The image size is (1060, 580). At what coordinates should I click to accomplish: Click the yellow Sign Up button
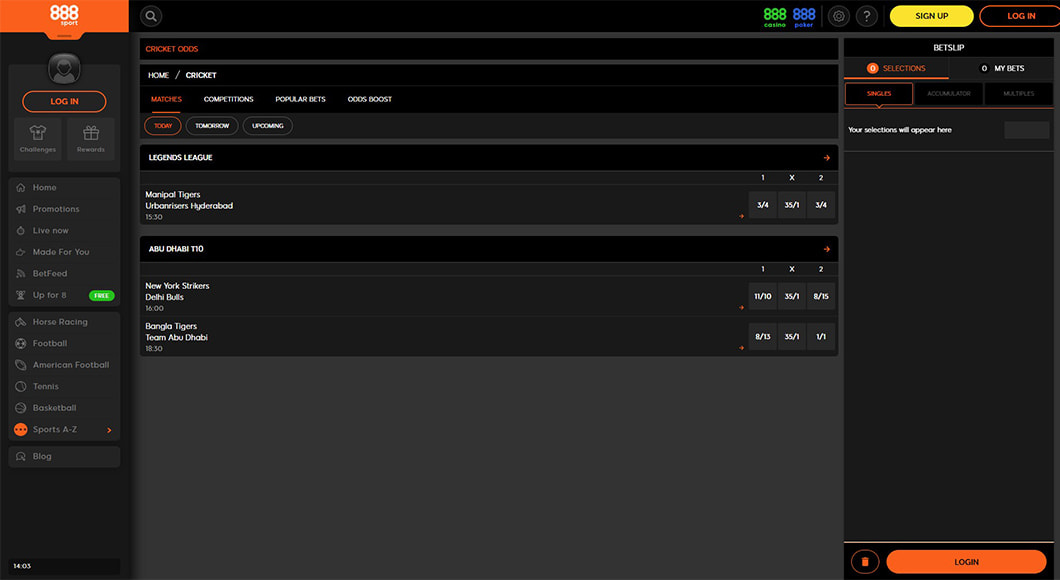[x=932, y=16]
